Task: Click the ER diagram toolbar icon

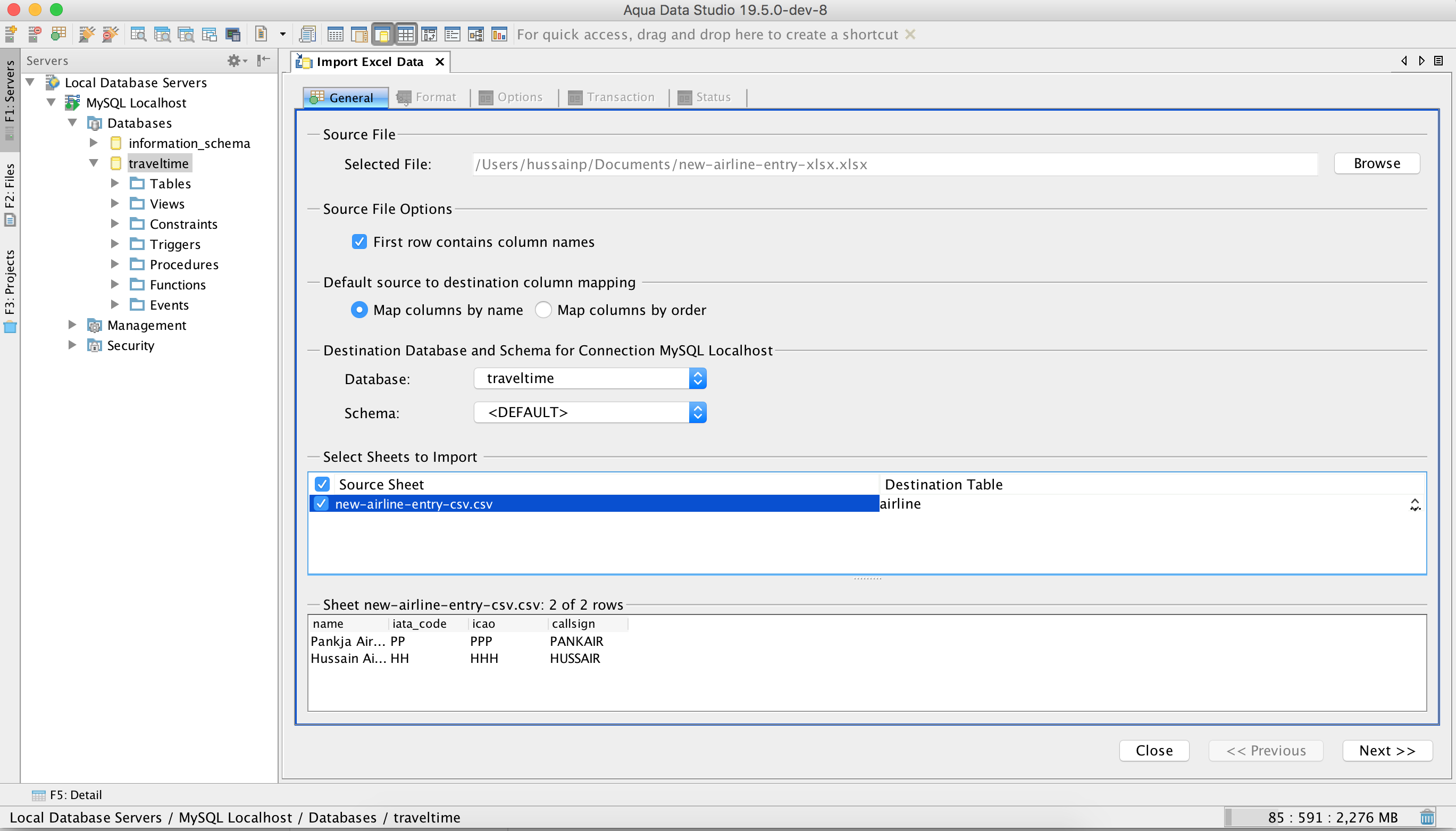Action: (x=475, y=34)
